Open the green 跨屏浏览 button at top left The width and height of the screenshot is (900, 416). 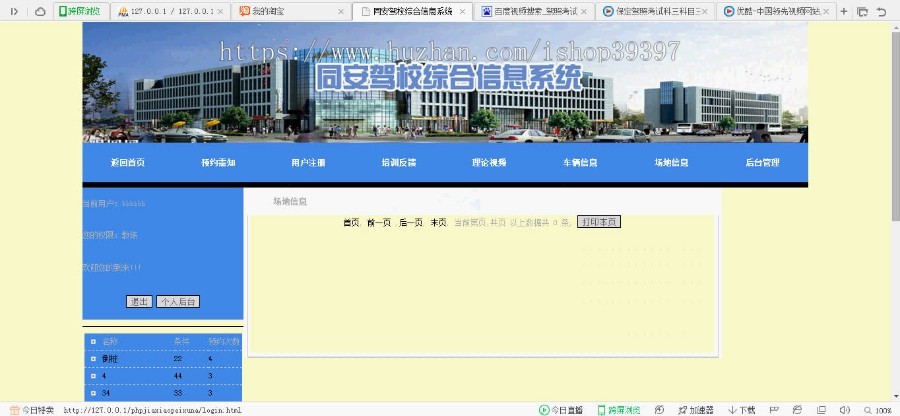tap(79, 11)
